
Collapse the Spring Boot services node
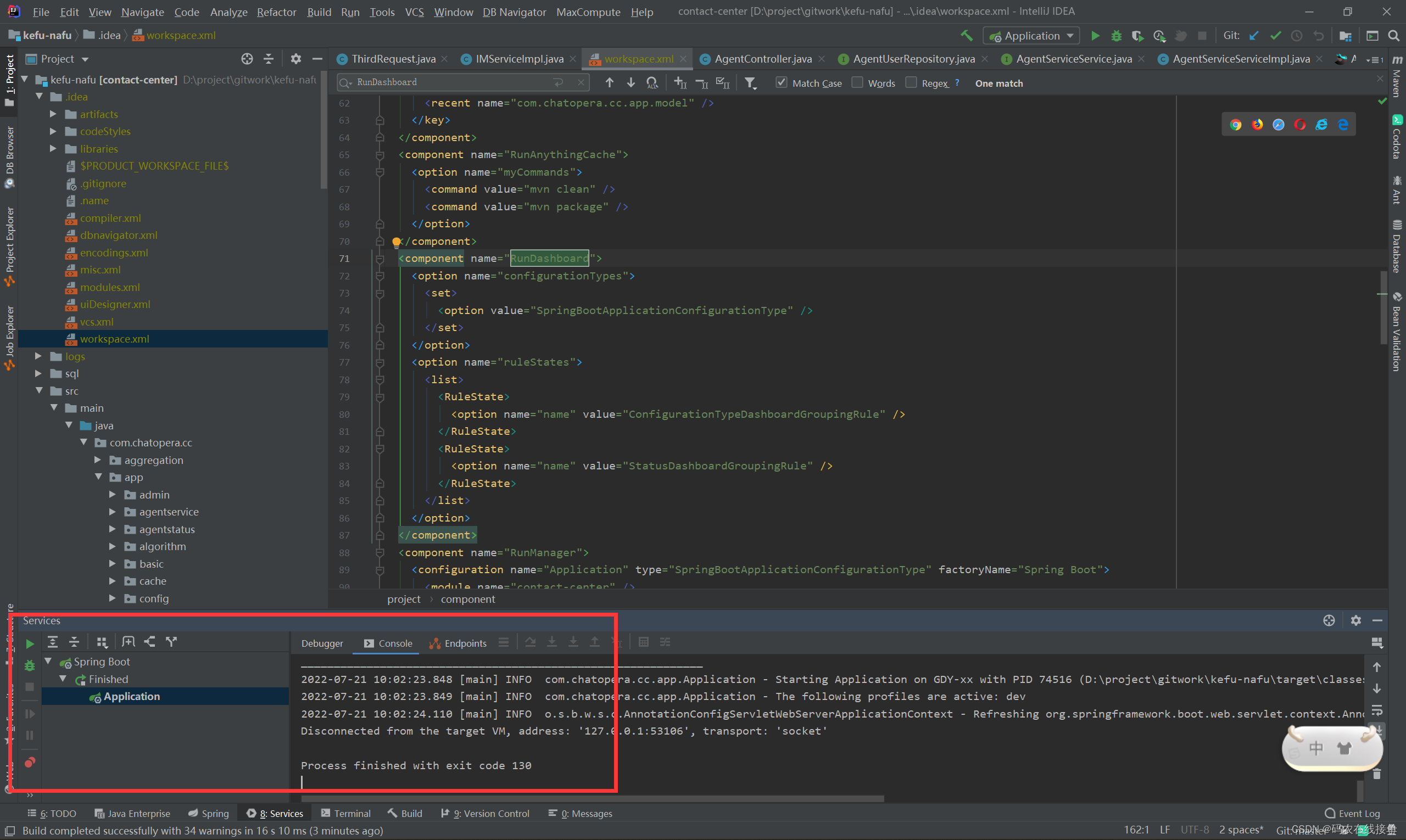(49, 661)
